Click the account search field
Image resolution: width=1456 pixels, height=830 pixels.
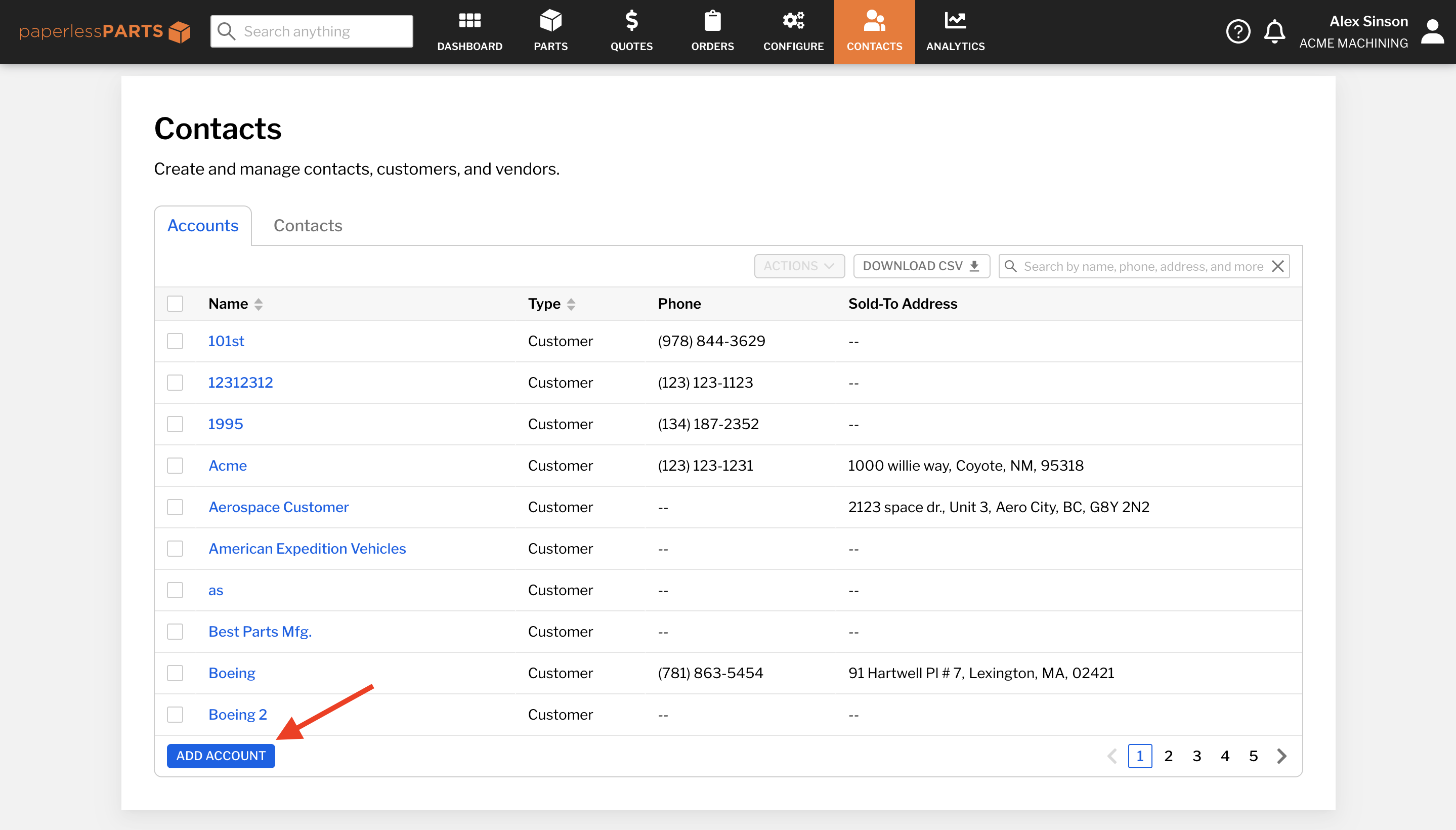click(1142, 266)
